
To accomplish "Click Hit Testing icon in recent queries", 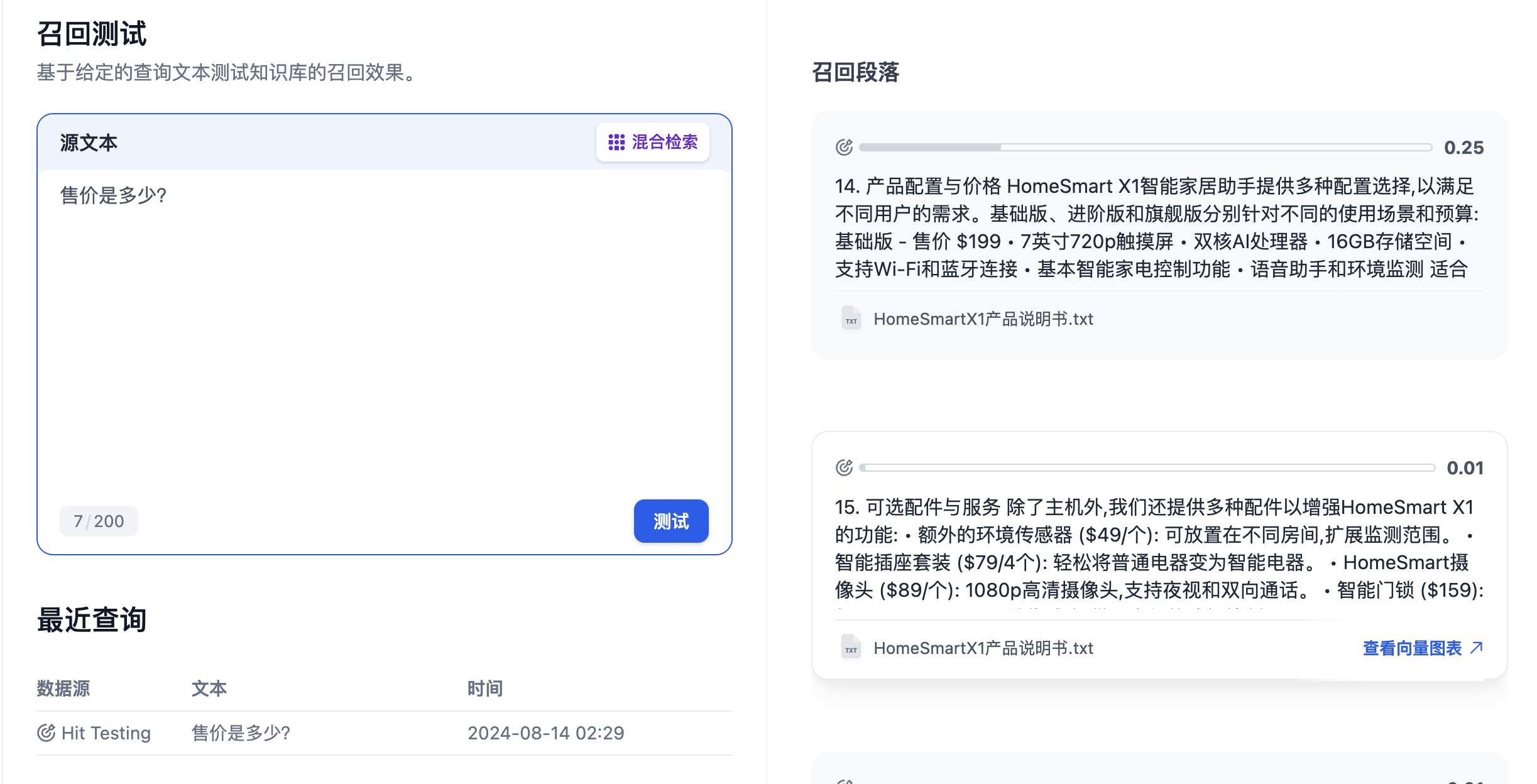I will pos(46,733).
